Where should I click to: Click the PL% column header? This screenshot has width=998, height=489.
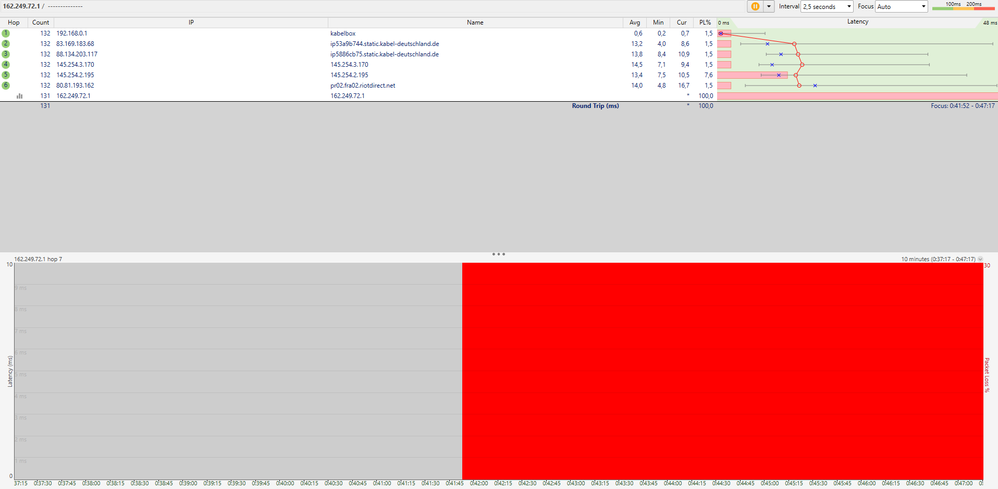pos(705,22)
